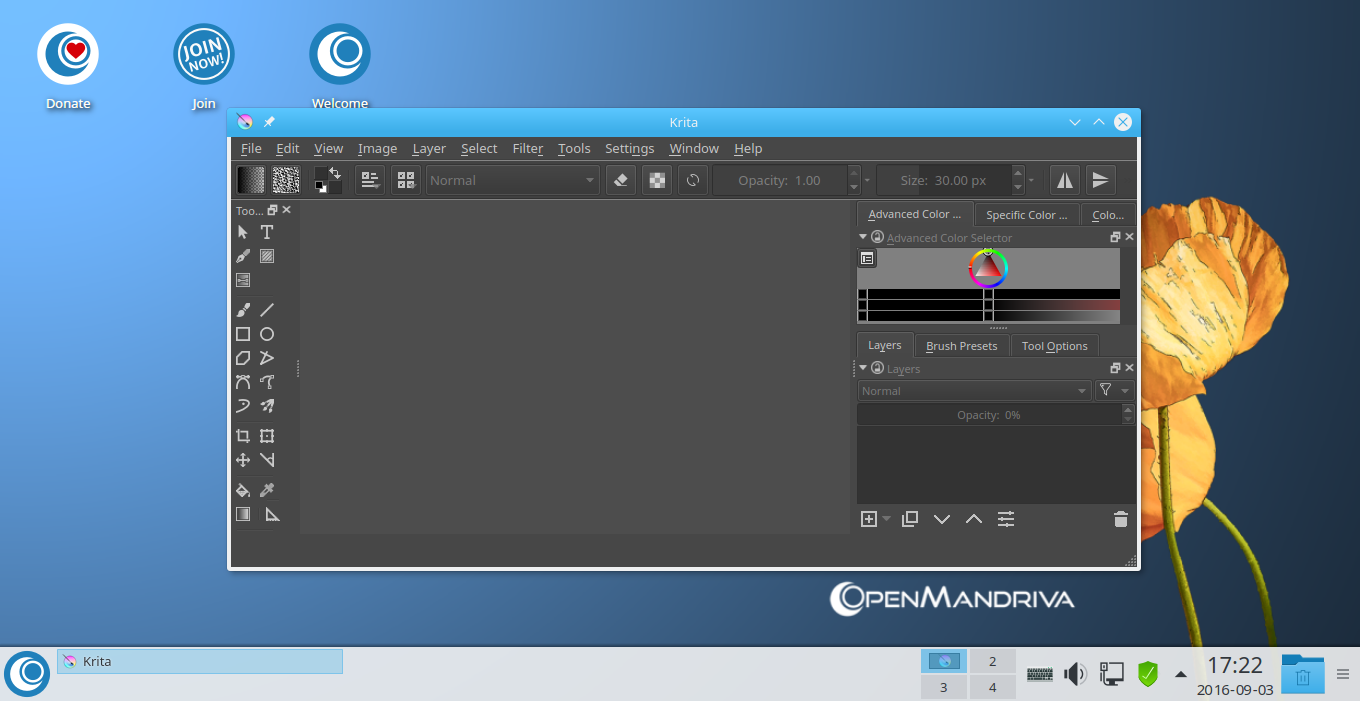1360x701 pixels.
Task: Collapse the Layers docker
Action: [863, 368]
